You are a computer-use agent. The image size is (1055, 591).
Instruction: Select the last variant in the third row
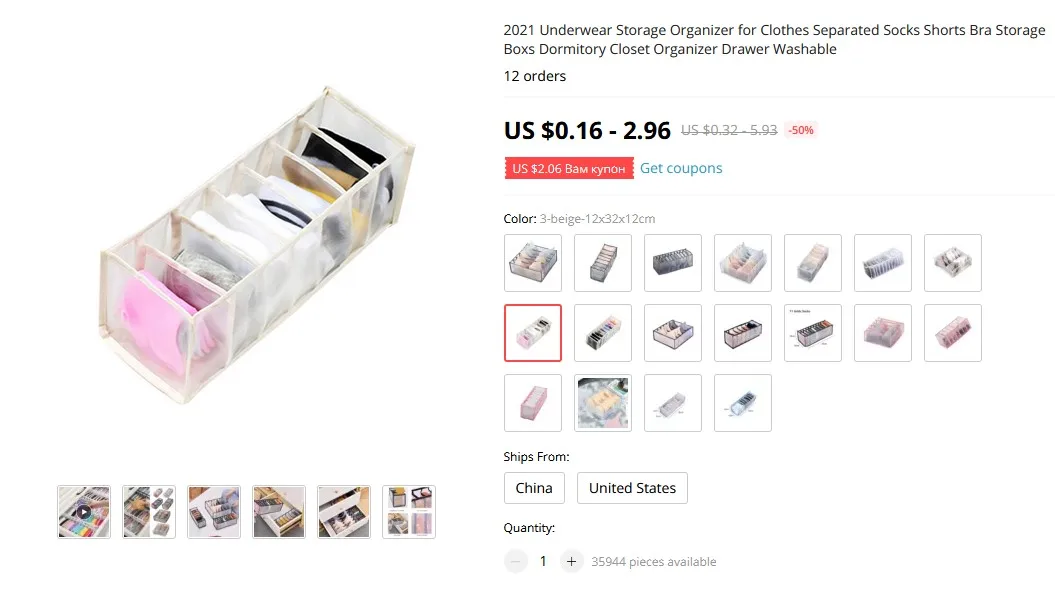pos(743,403)
